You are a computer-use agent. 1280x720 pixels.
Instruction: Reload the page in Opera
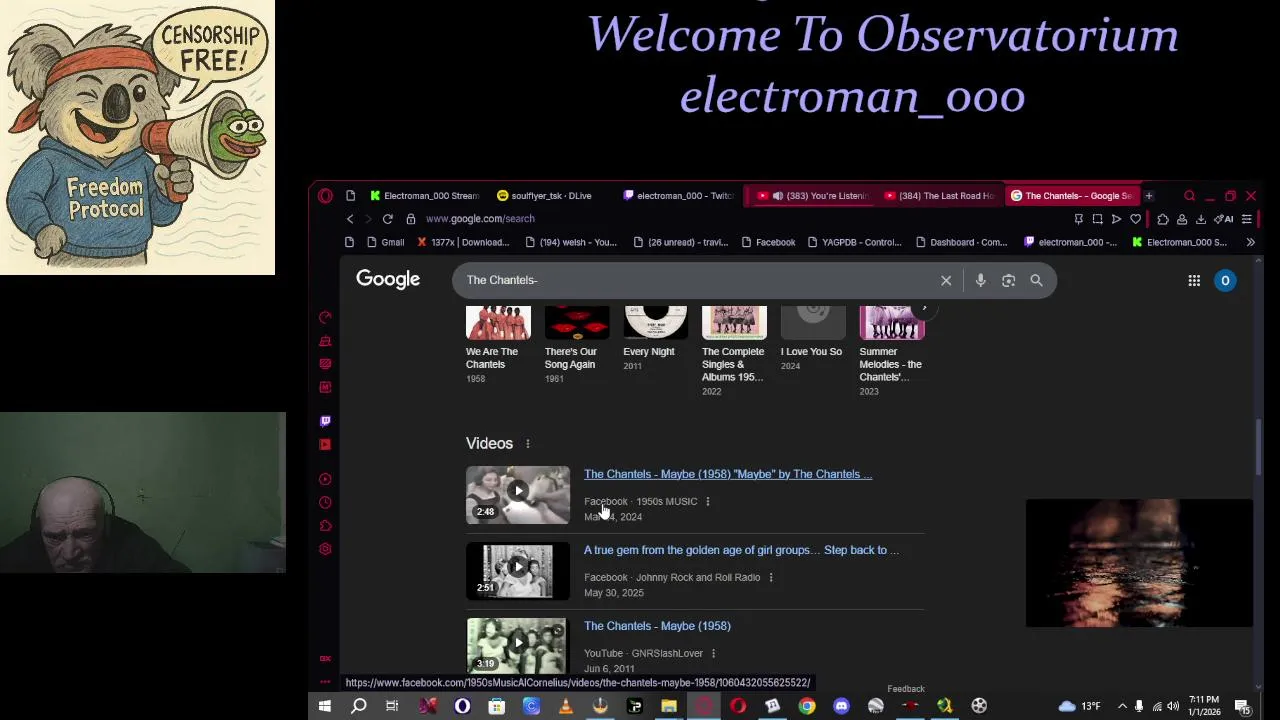point(387,219)
